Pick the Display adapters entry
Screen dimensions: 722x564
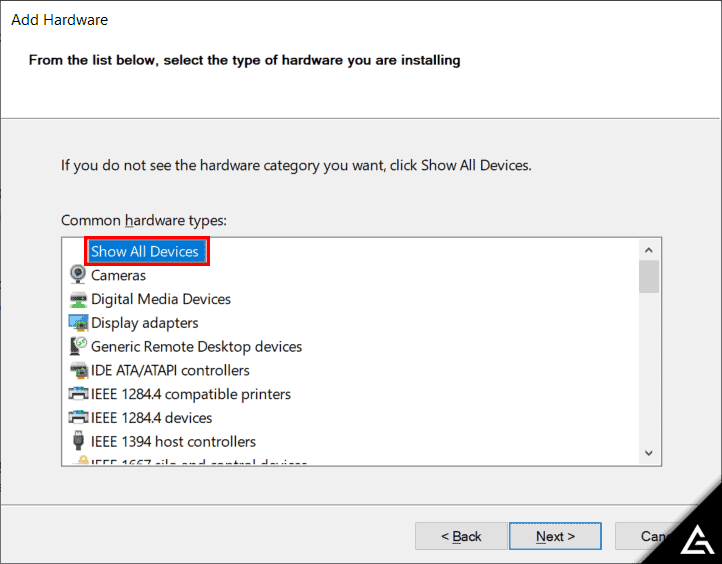tap(145, 323)
